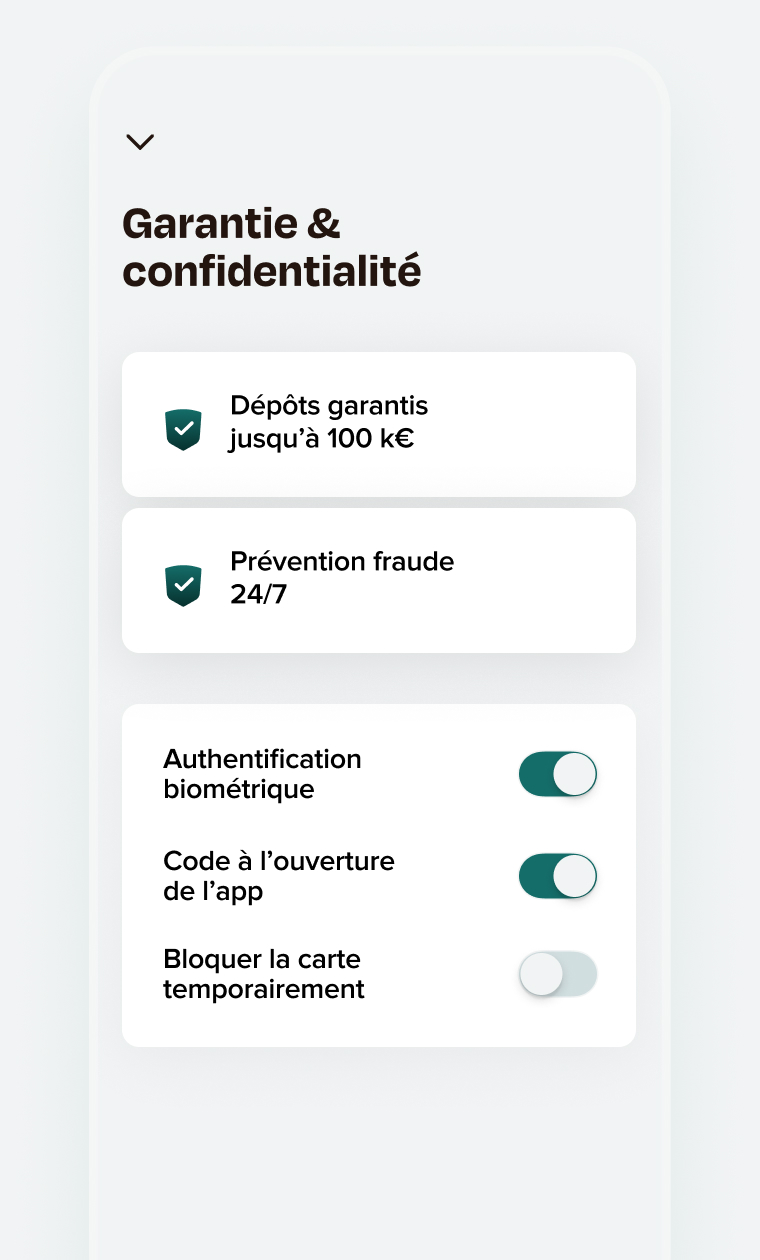Click the shield icon beside Dépôts garantis
Screen dimensions: 760x1260
183,429
